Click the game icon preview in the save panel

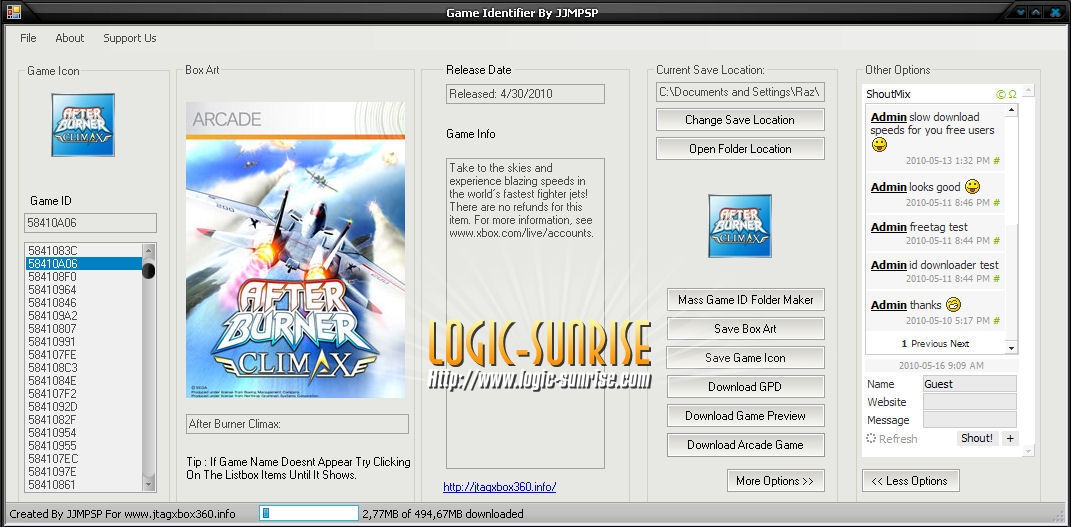coord(740,226)
